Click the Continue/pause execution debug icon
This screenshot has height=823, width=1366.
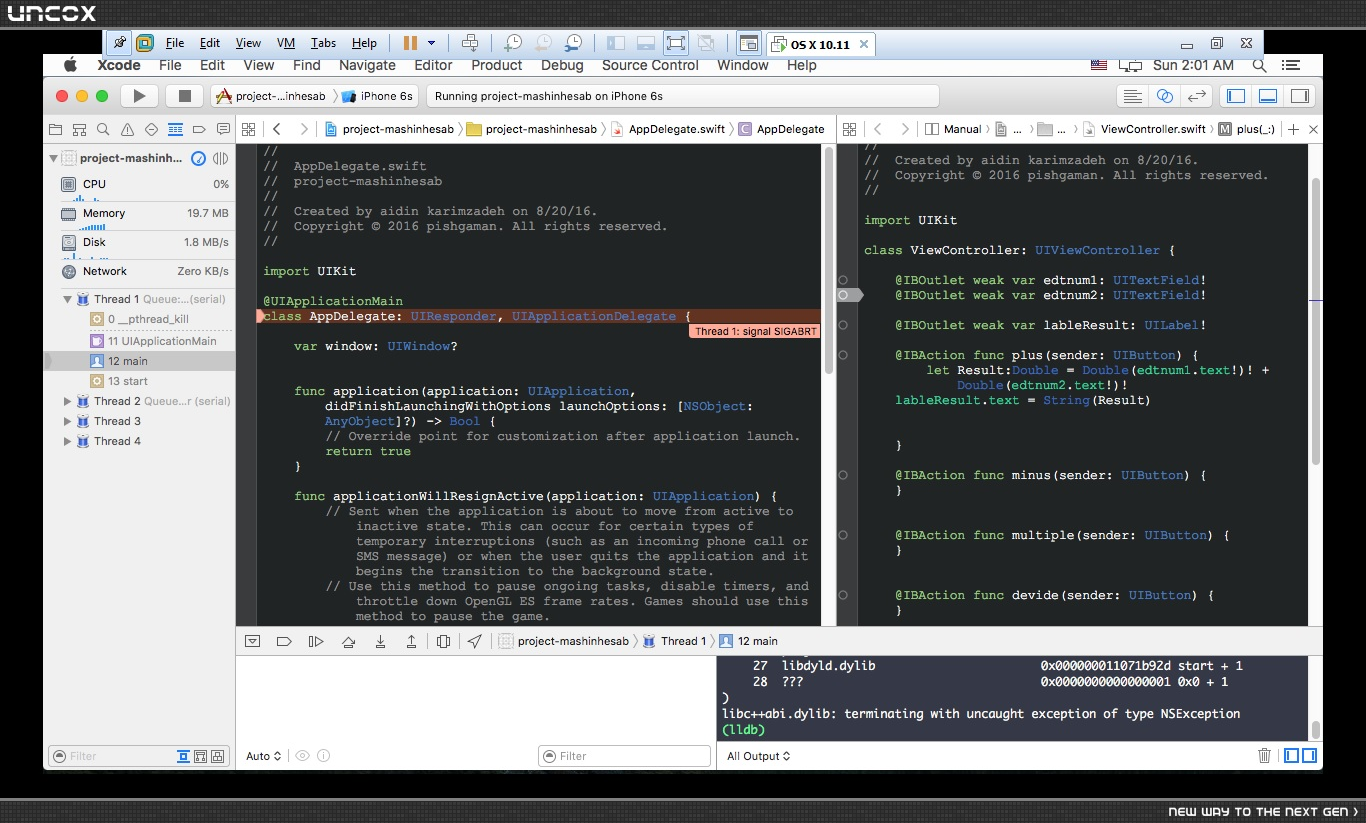[x=316, y=641]
